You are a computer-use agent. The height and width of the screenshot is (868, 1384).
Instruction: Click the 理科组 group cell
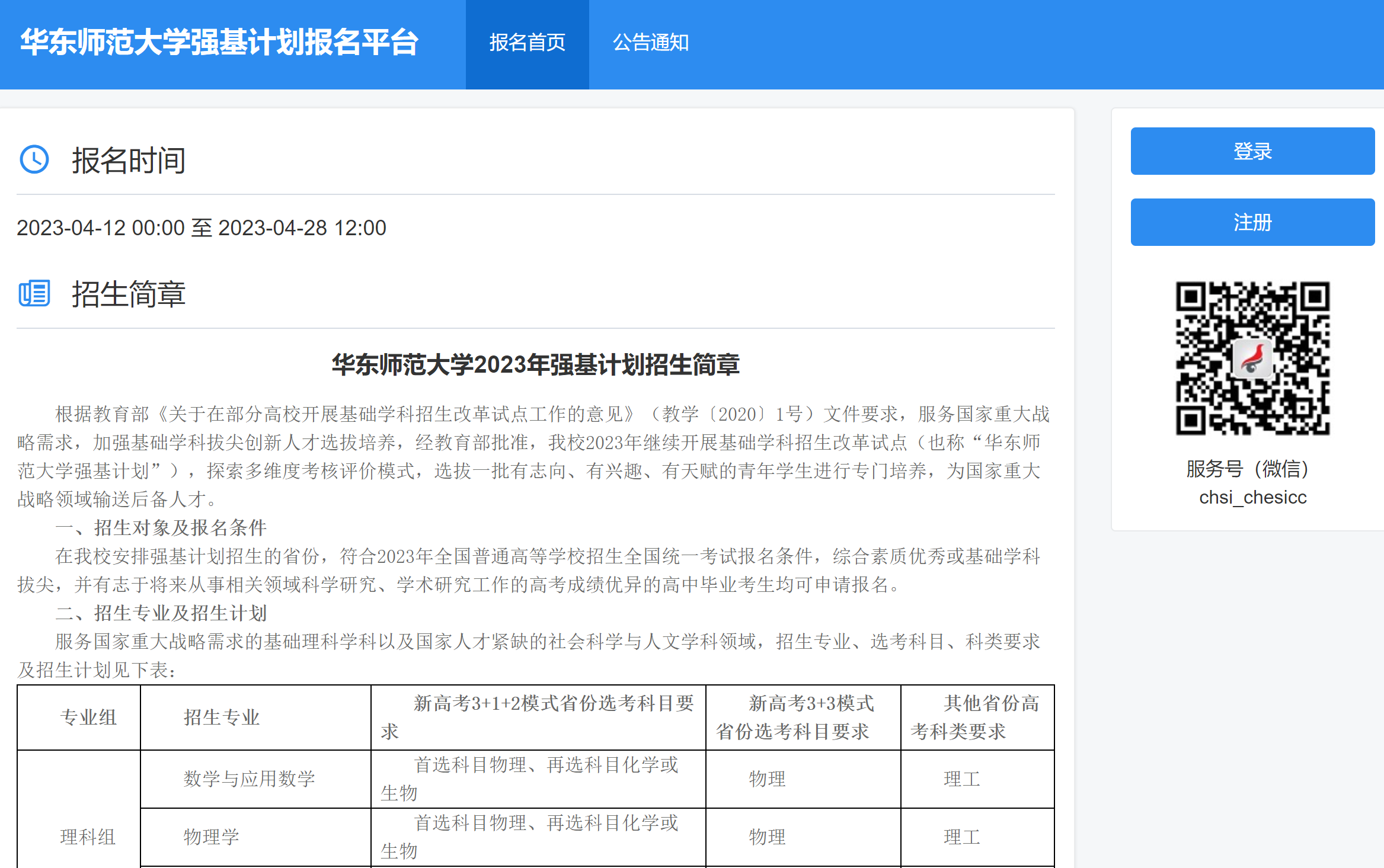click(x=88, y=837)
